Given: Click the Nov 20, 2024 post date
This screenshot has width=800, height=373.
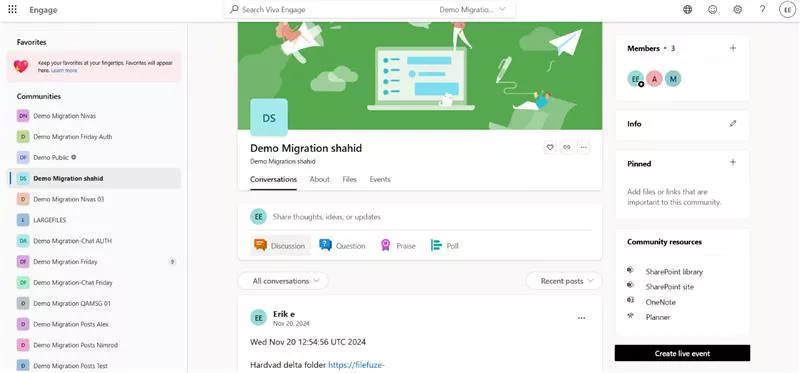Looking at the screenshot, I should pyautogui.click(x=291, y=324).
